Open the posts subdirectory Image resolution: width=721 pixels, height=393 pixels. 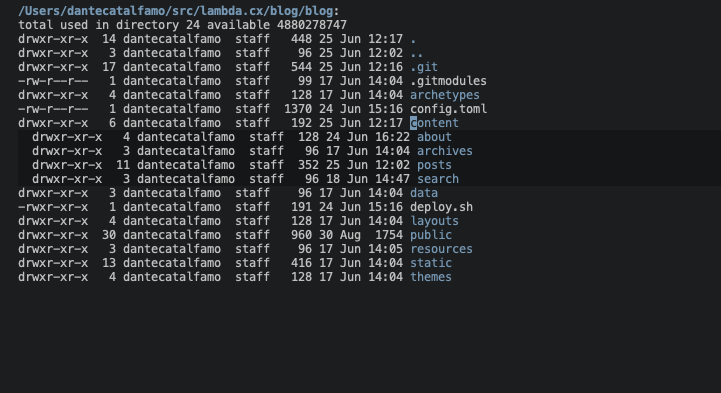click(434, 165)
